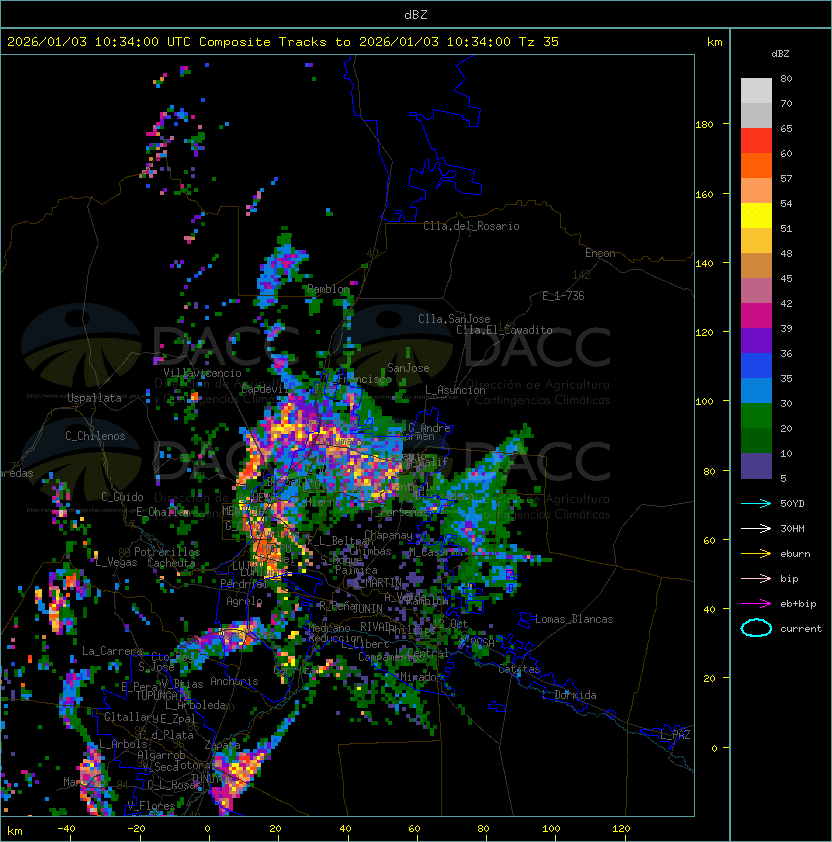Click the 'Mirador' map label
The height and width of the screenshot is (842, 832).
418,677
